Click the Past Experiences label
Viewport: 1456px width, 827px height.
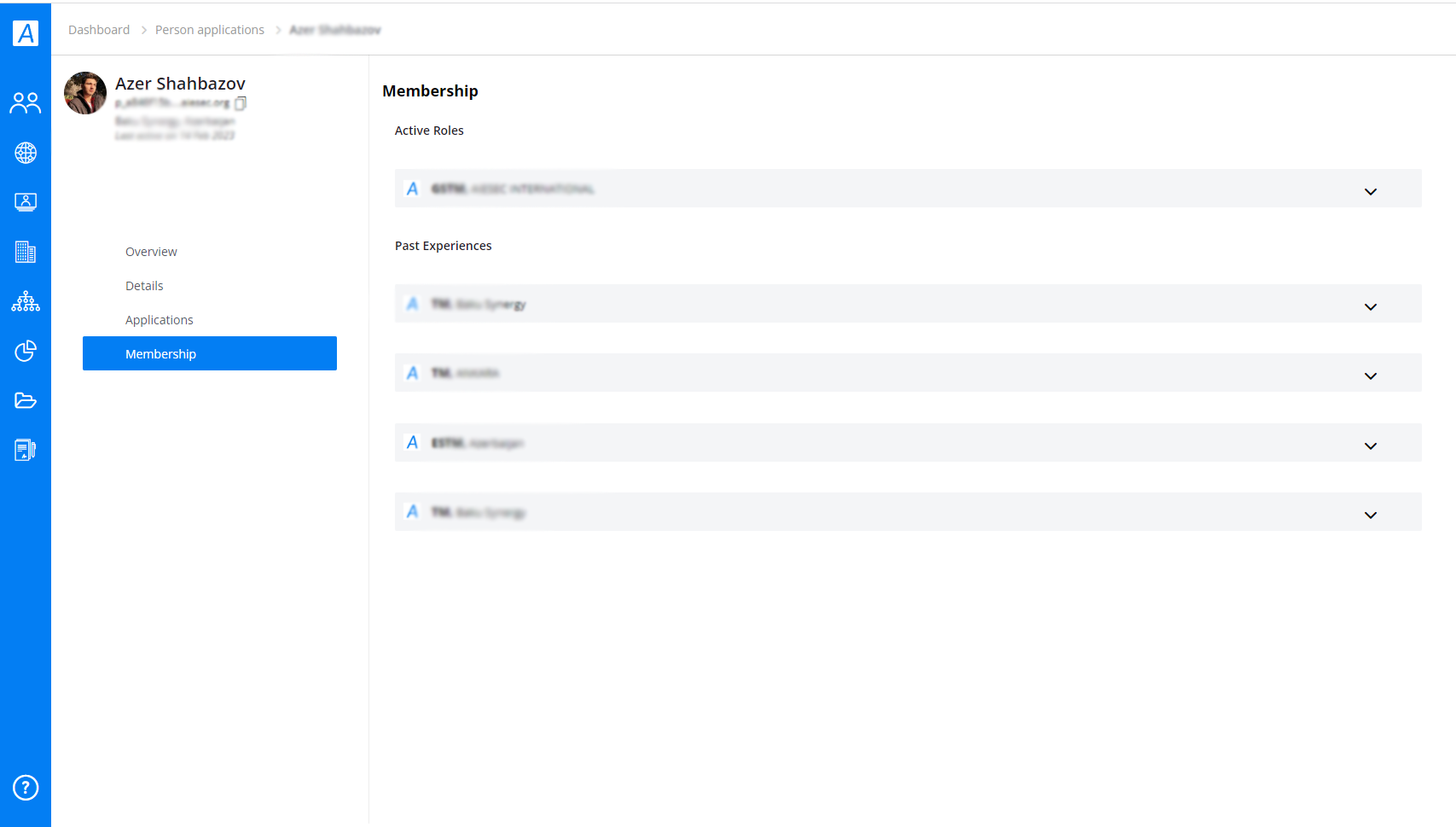(444, 246)
